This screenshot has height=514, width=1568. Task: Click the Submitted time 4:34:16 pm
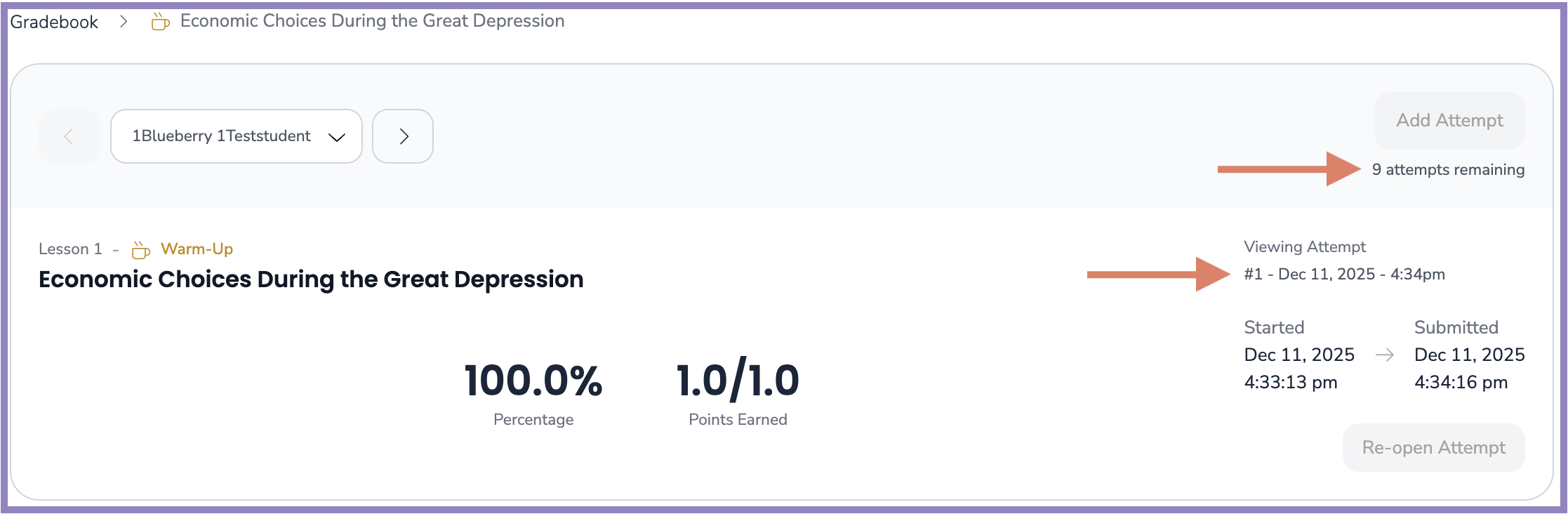[x=1461, y=383]
